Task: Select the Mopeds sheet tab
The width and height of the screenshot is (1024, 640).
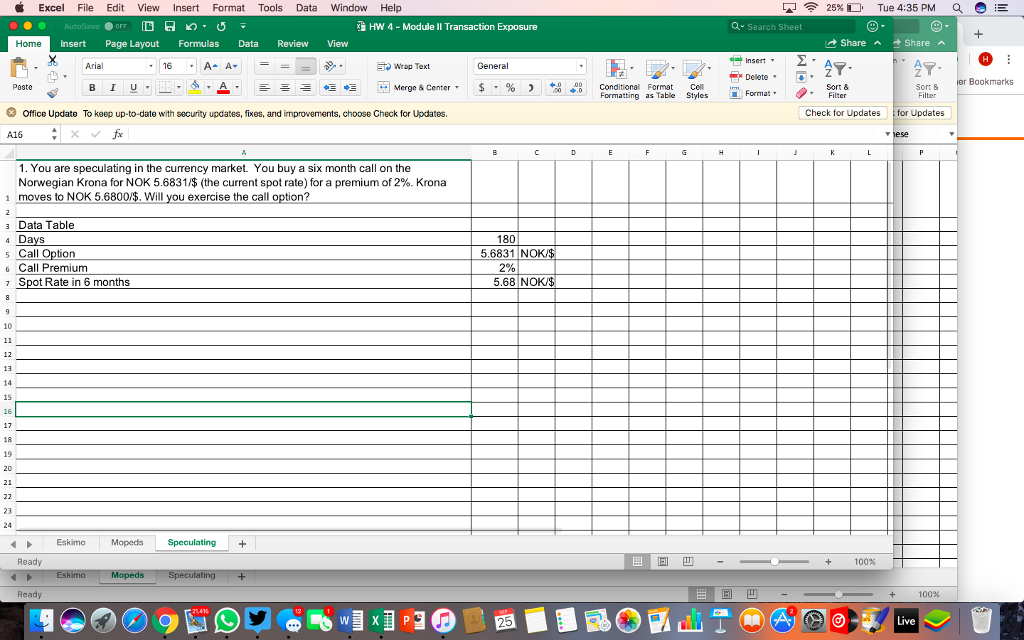Action: point(126,541)
